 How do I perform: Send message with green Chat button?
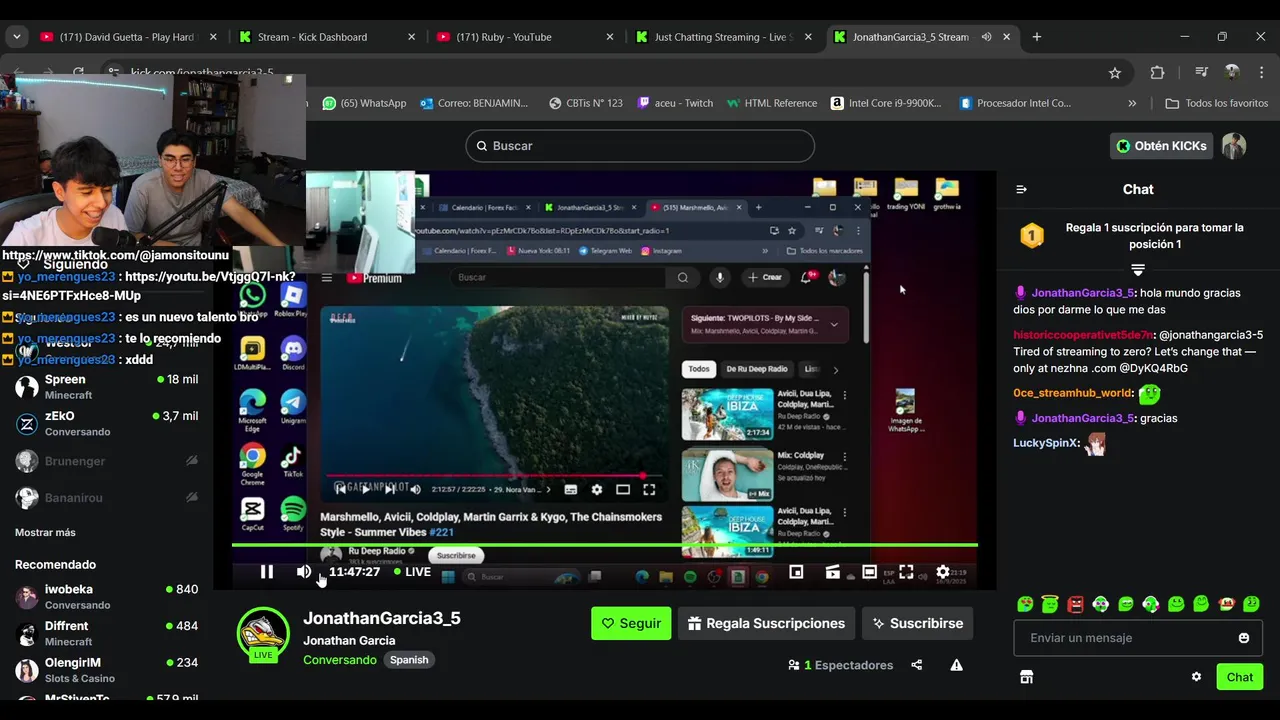(x=1240, y=677)
